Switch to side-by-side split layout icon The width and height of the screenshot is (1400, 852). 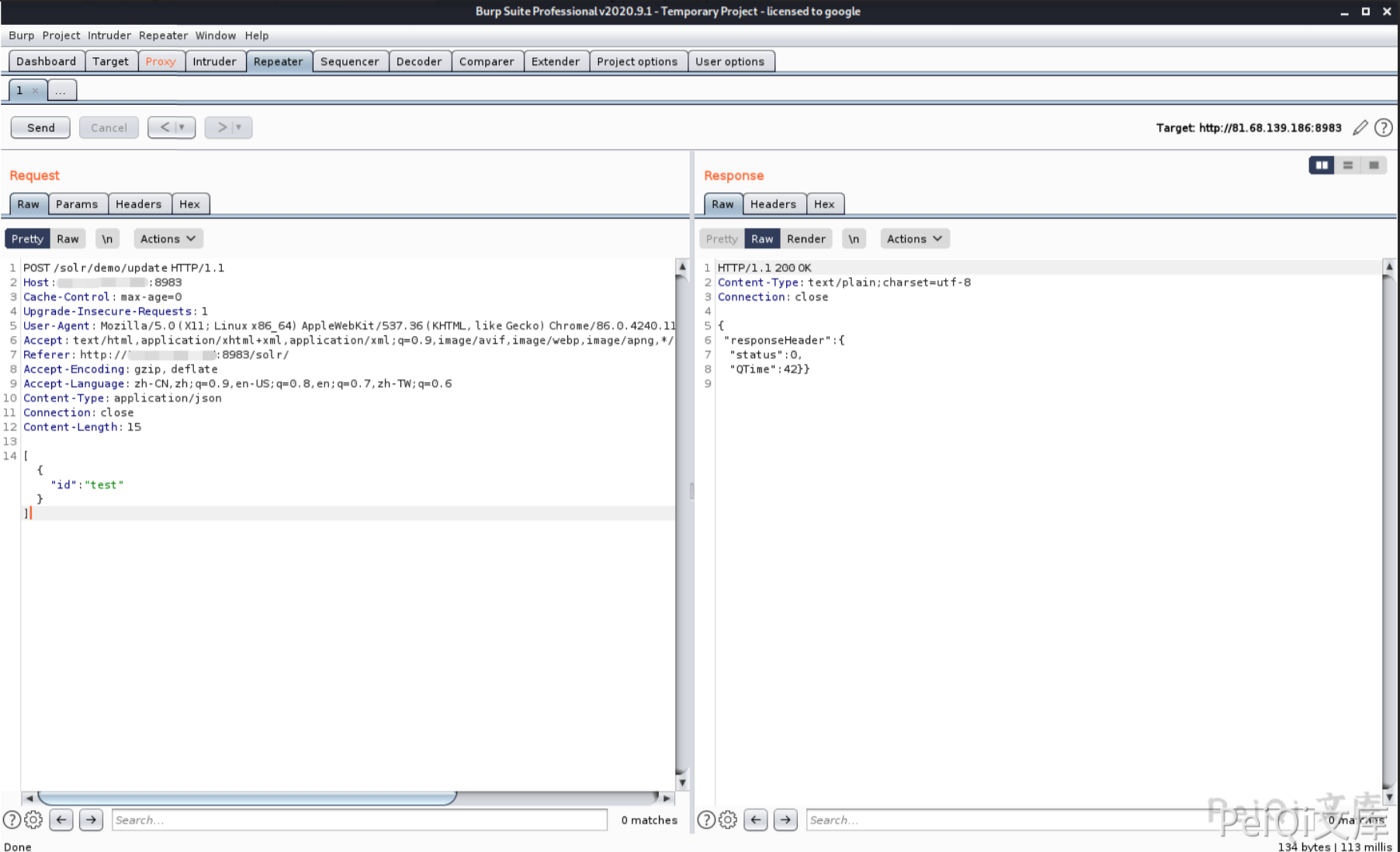1321,165
